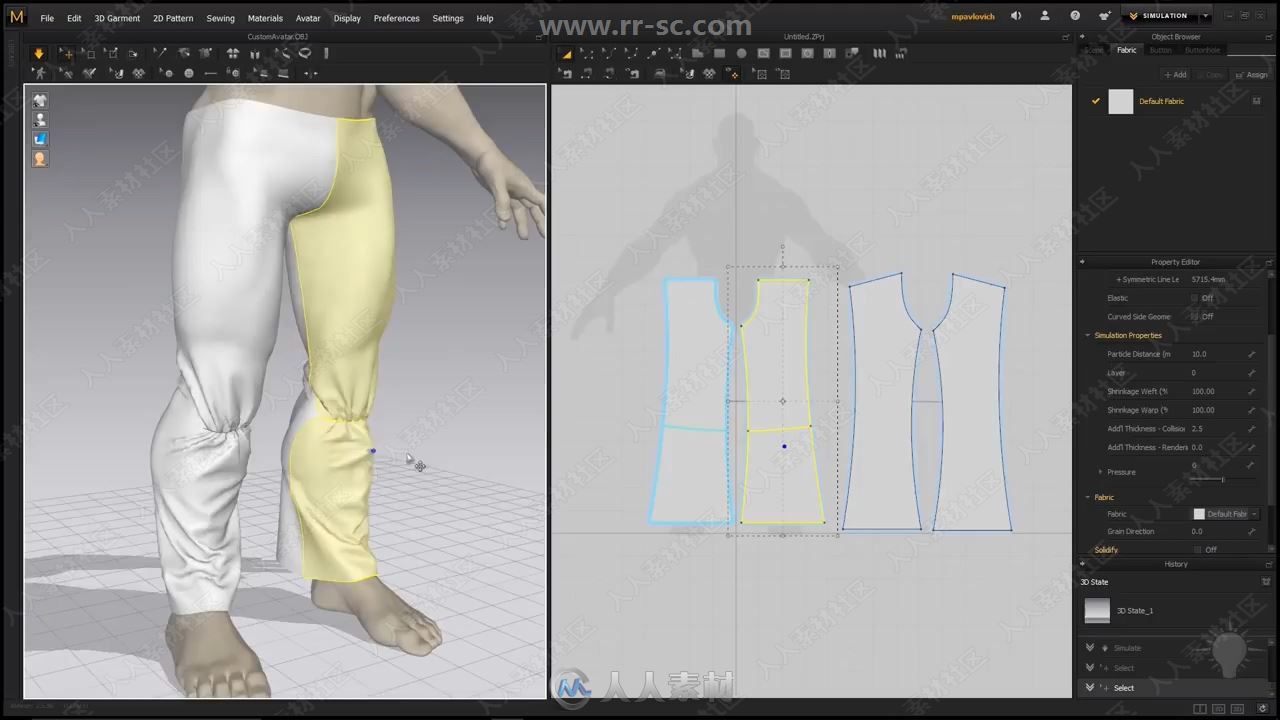
Task: Choose the Select Mesh box tool
Action: tap(89, 53)
